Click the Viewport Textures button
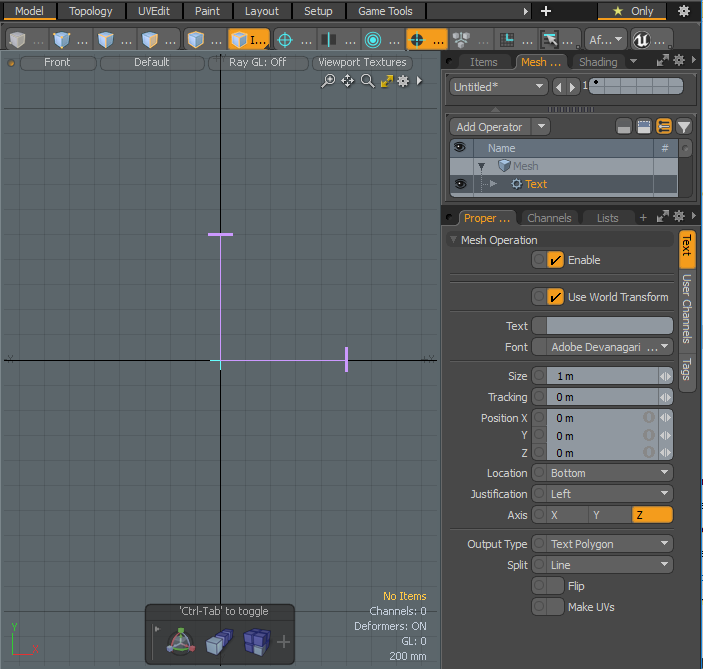 [x=362, y=62]
